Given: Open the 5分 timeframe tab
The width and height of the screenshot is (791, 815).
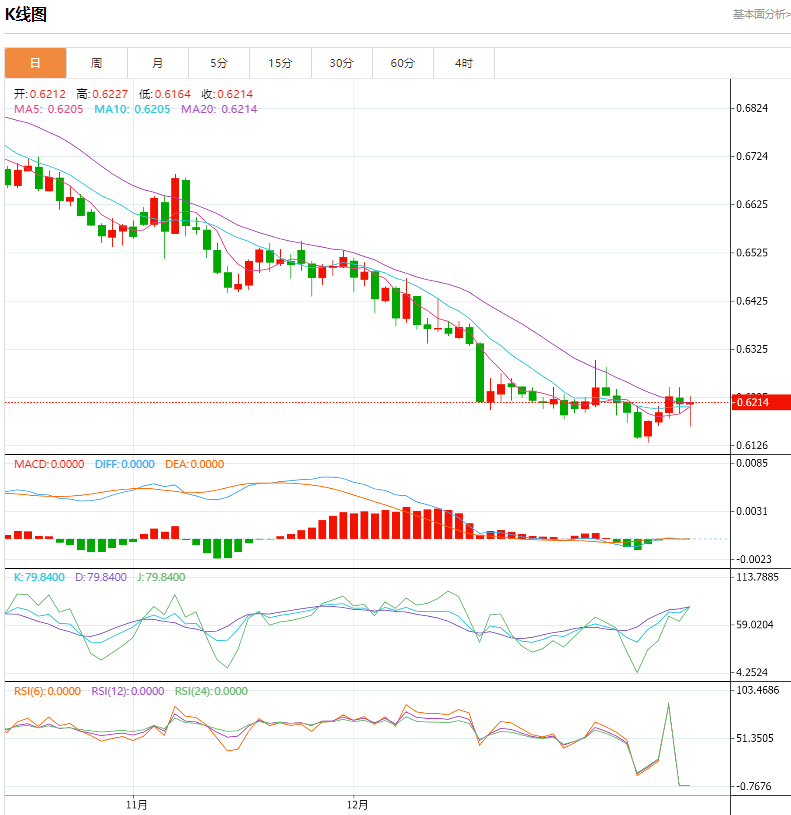Looking at the screenshot, I should click(219, 63).
